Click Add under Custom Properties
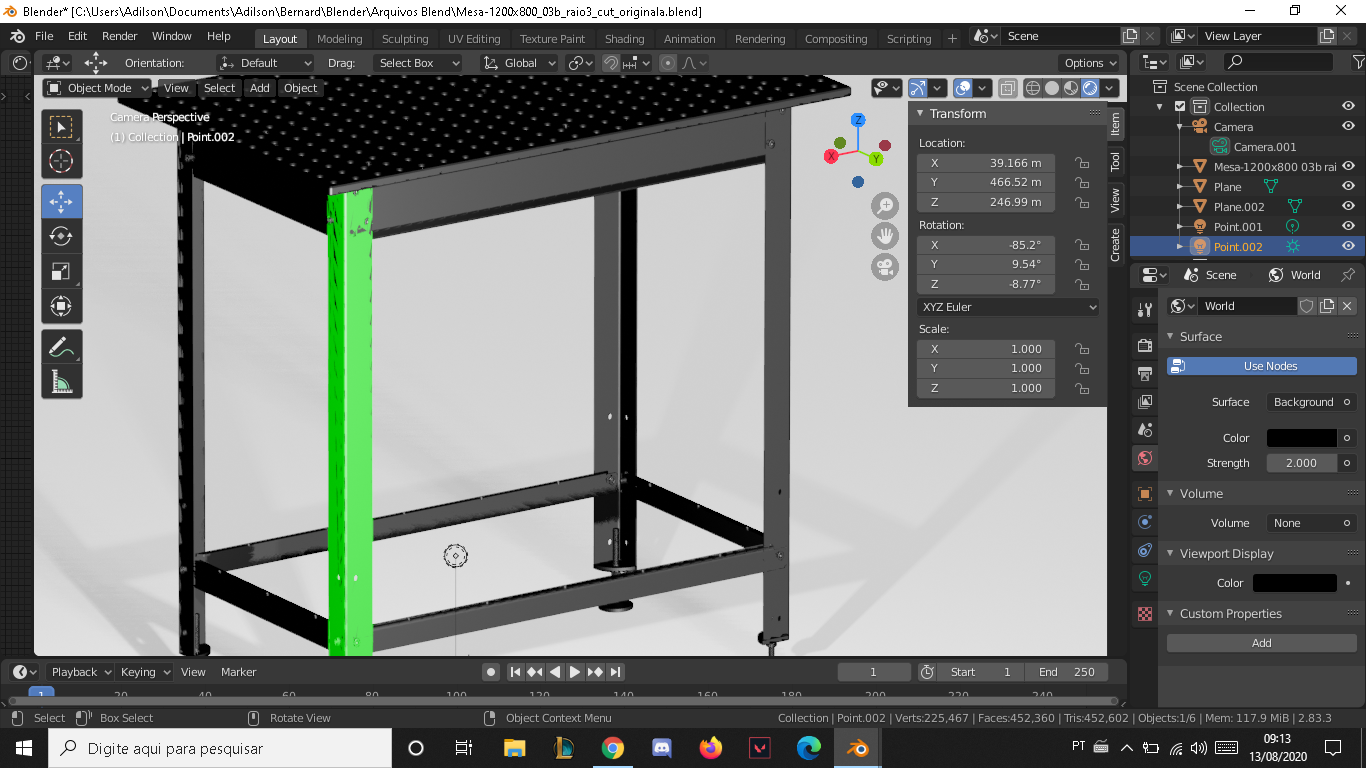This screenshot has height=768, width=1366. tap(1262, 643)
